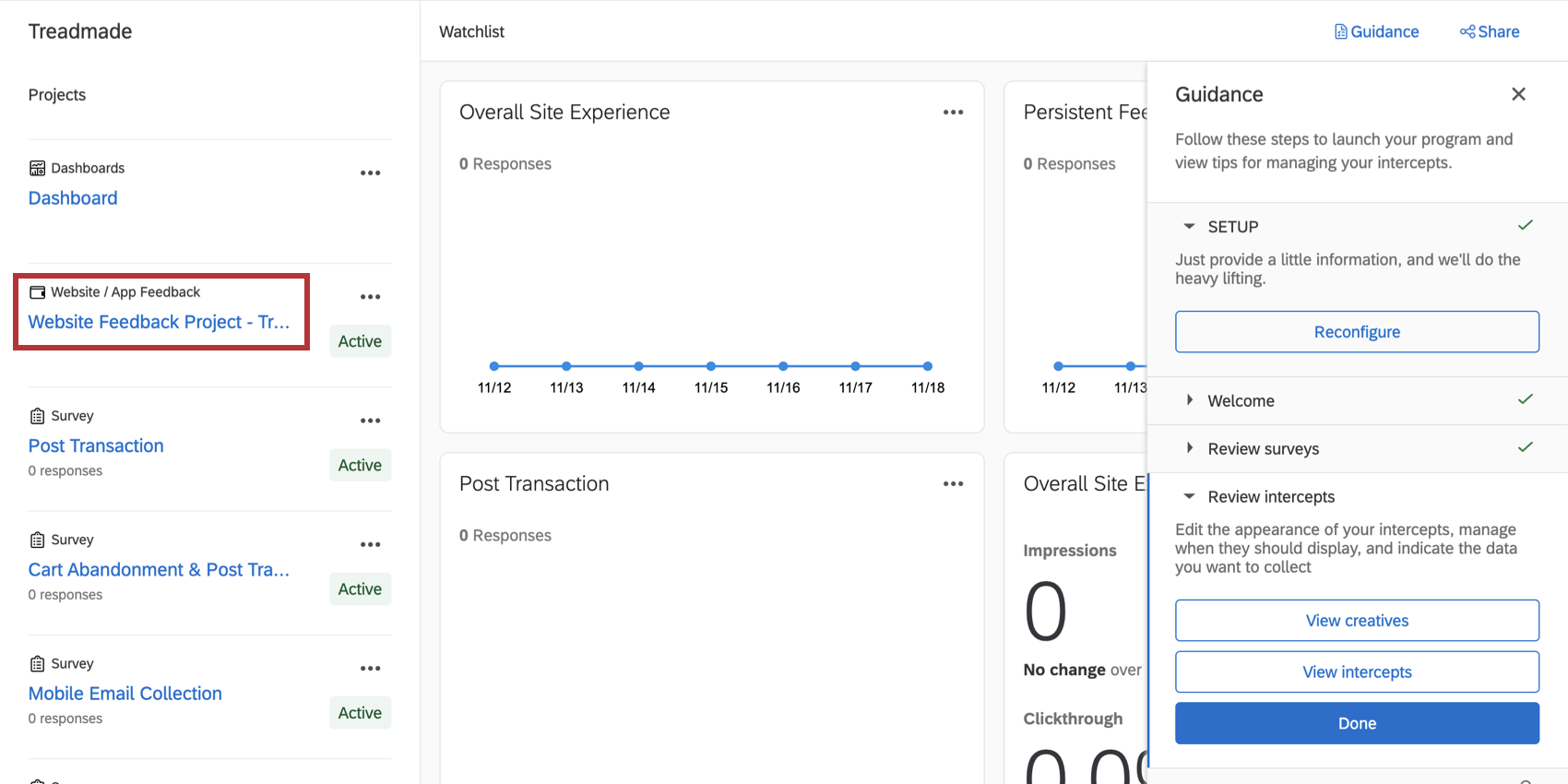This screenshot has height=784, width=1568.
Task: Collapse the Review intercepts section
Action: click(x=1189, y=496)
